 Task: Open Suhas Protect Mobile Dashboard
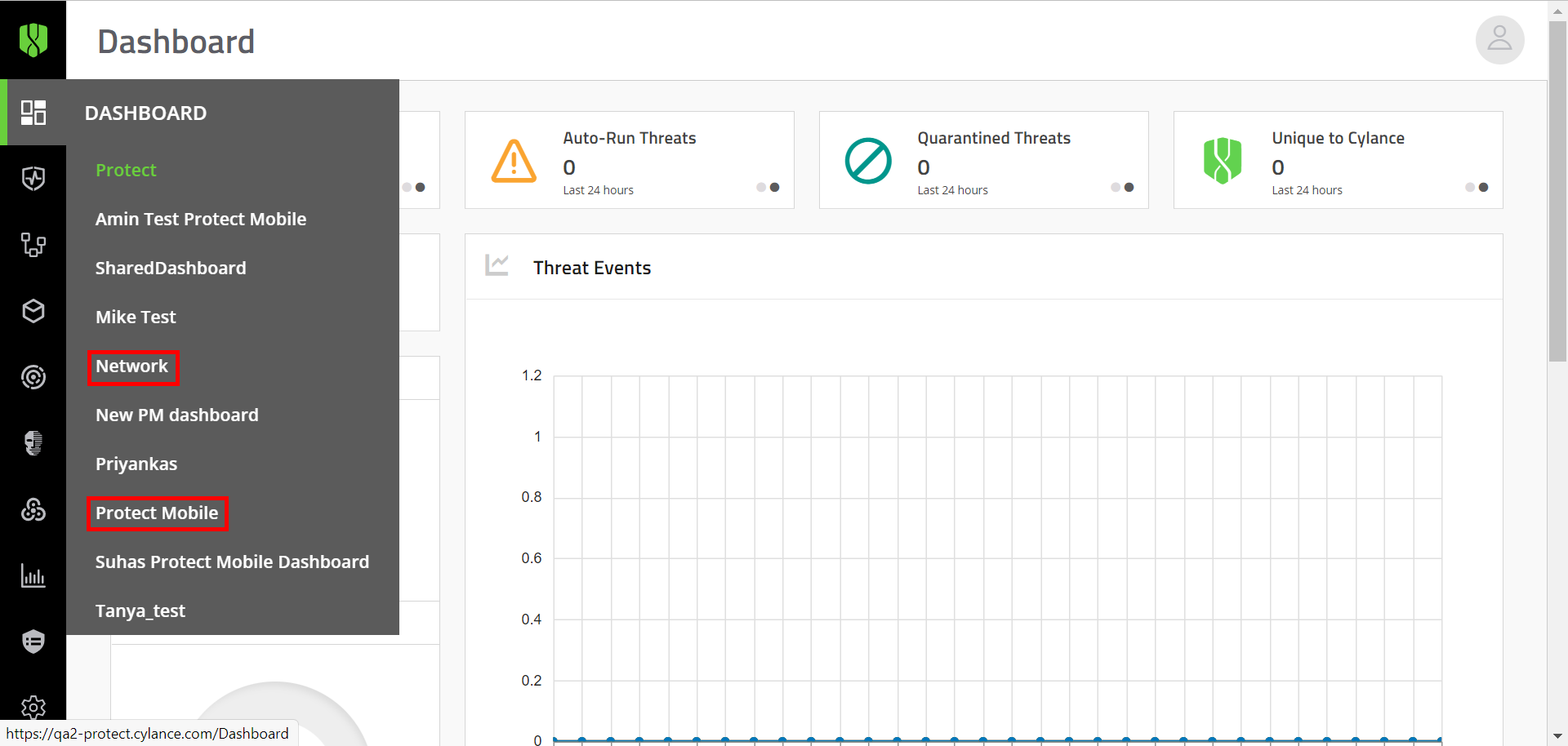[233, 562]
